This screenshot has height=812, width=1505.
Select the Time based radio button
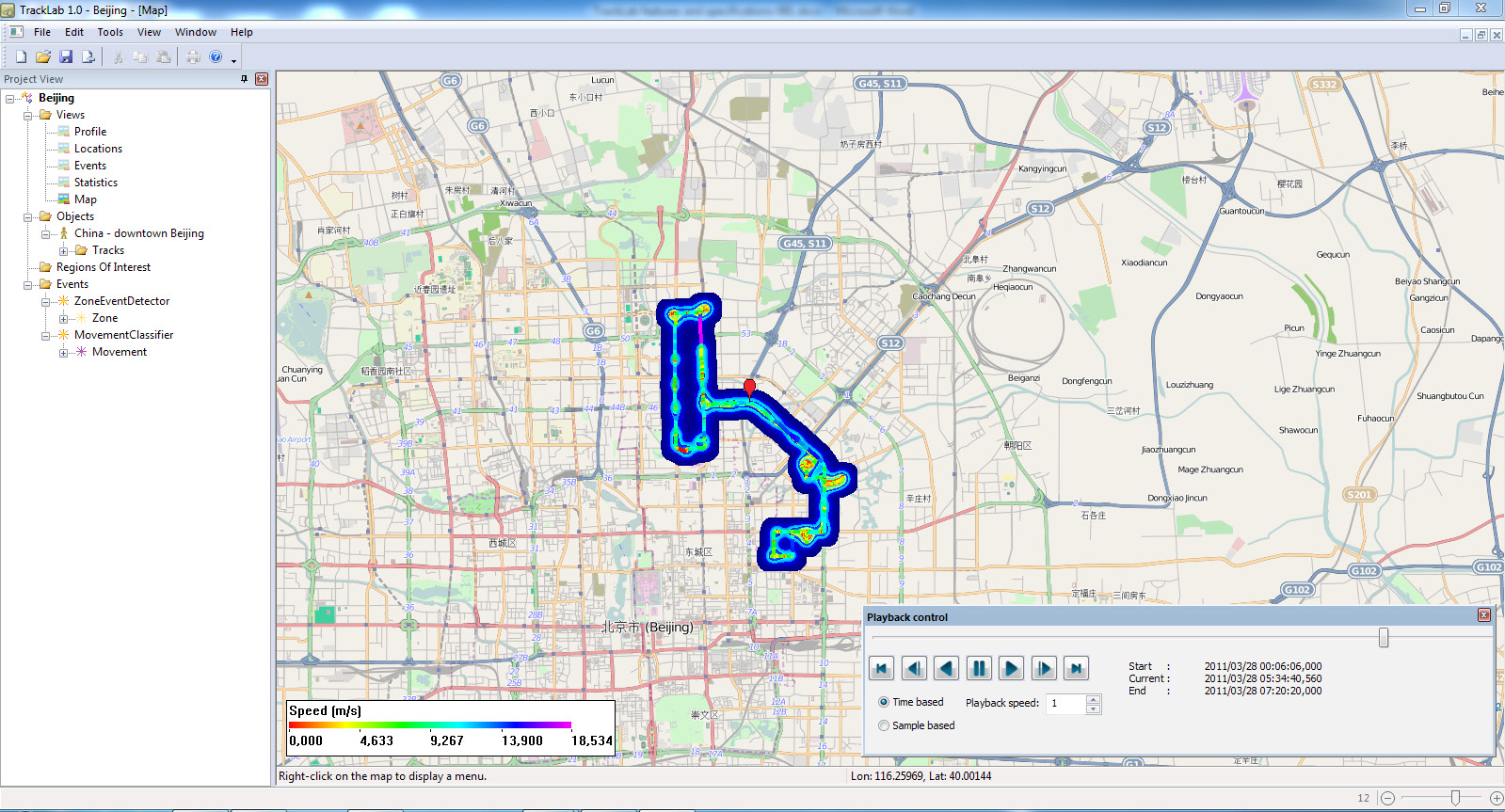click(x=884, y=702)
